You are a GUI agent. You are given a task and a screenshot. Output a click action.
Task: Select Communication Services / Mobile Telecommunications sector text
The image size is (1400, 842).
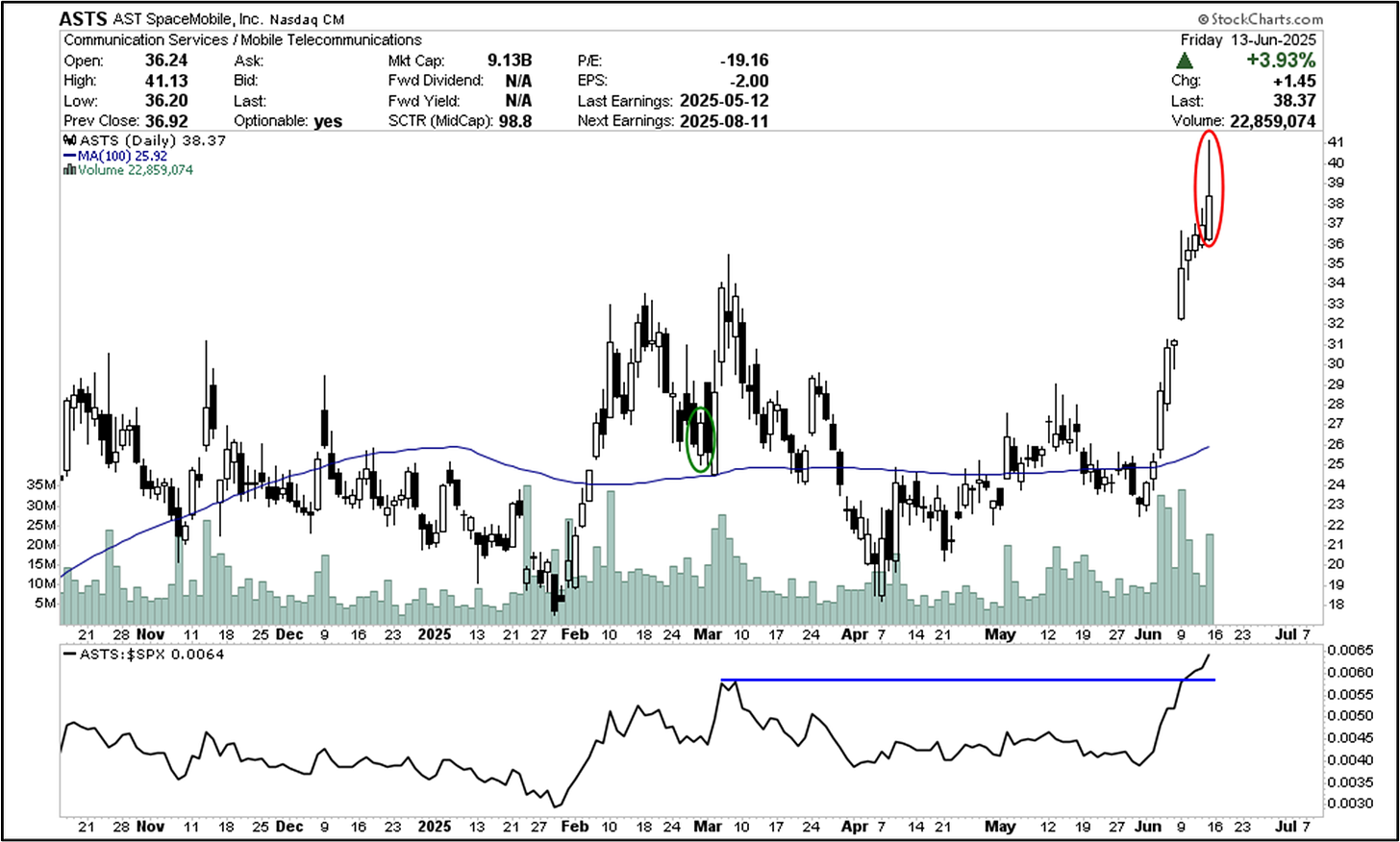[x=242, y=40]
